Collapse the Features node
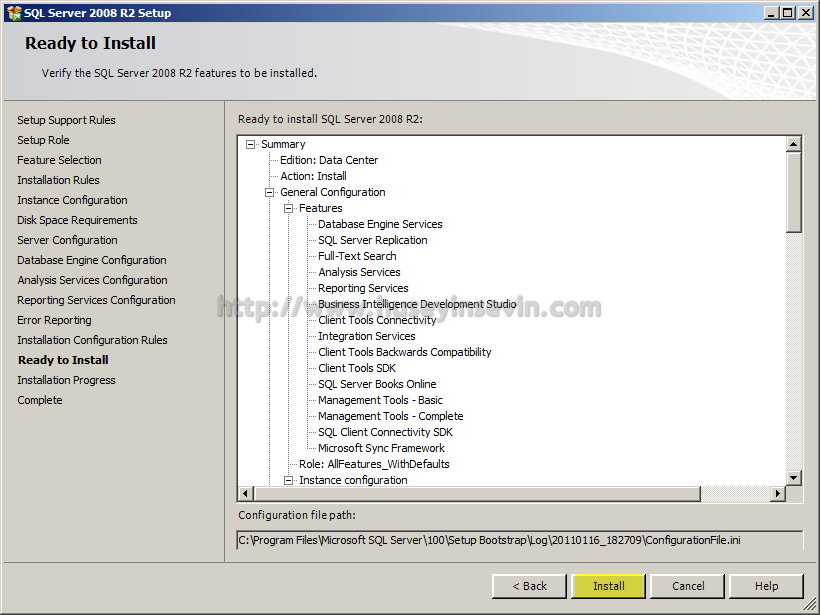The height and width of the screenshot is (615, 820). (x=288, y=208)
